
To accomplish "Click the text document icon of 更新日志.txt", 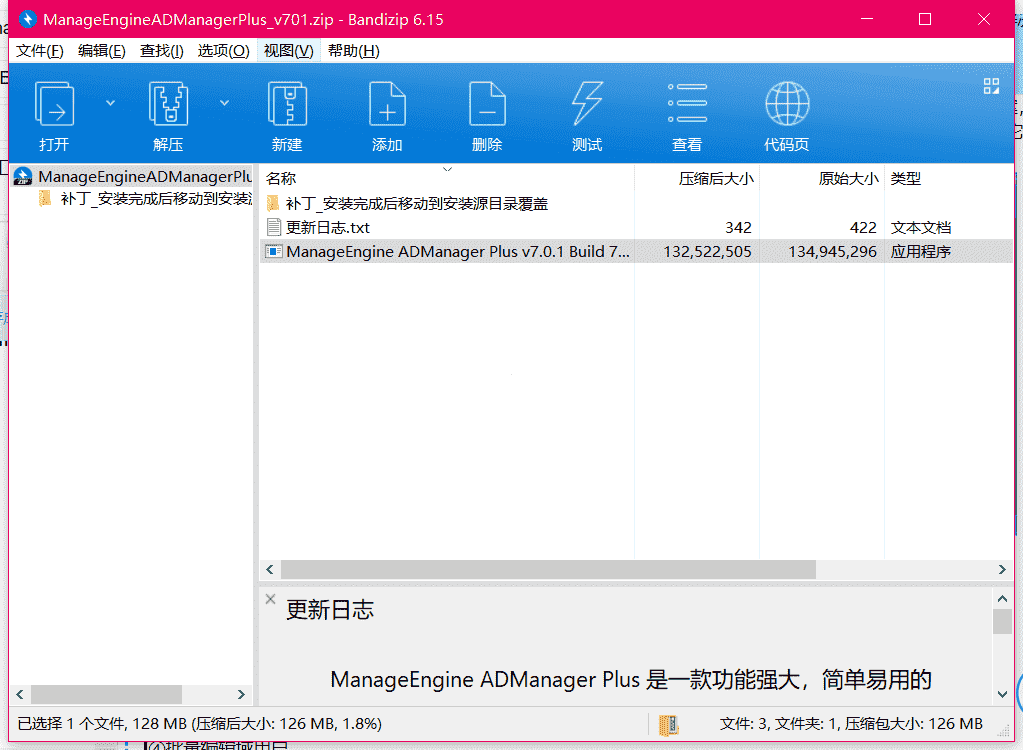I will pyautogui.click(x=273, y=227).
